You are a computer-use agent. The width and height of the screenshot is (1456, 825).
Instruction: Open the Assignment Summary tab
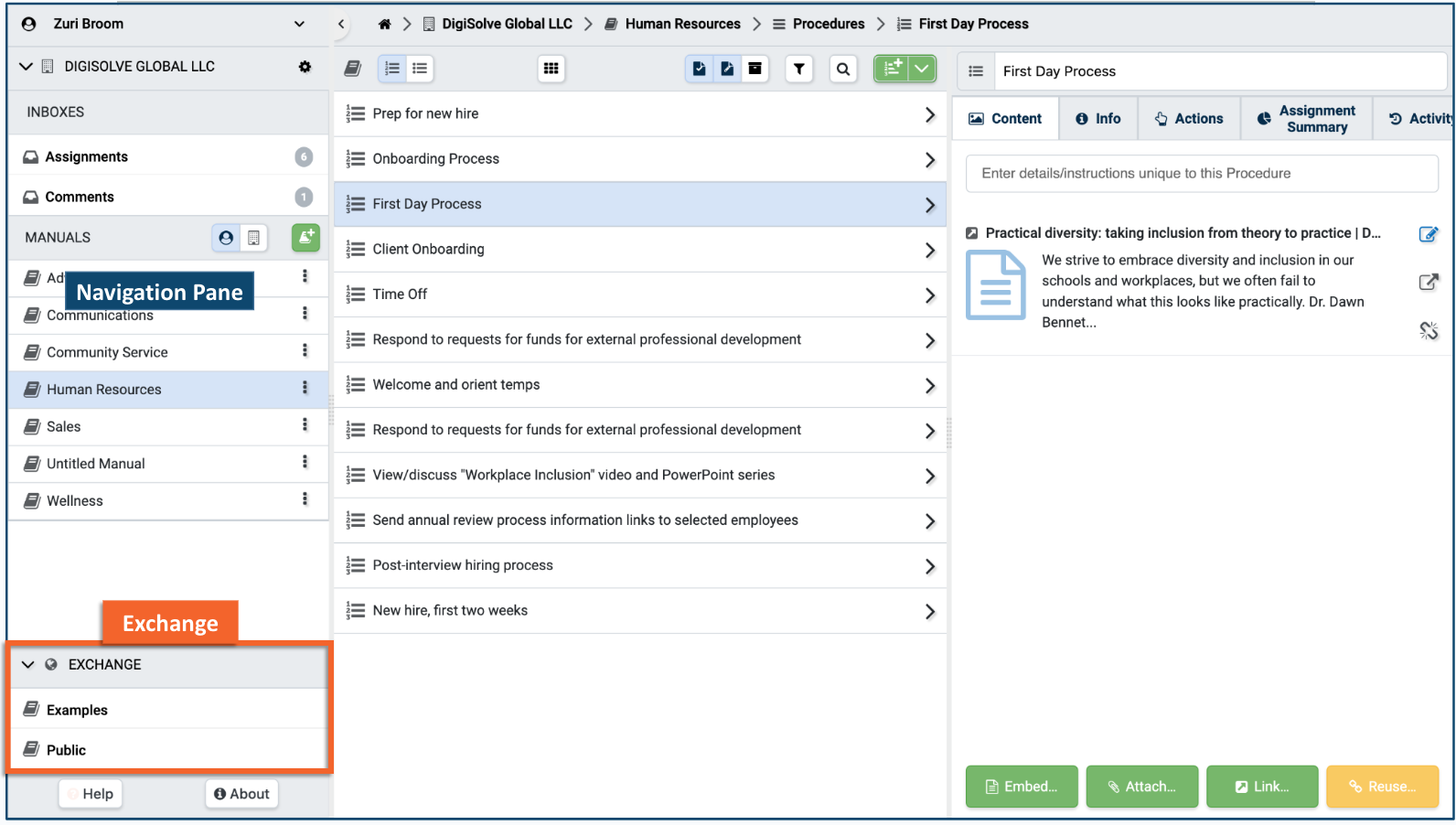1306,119
